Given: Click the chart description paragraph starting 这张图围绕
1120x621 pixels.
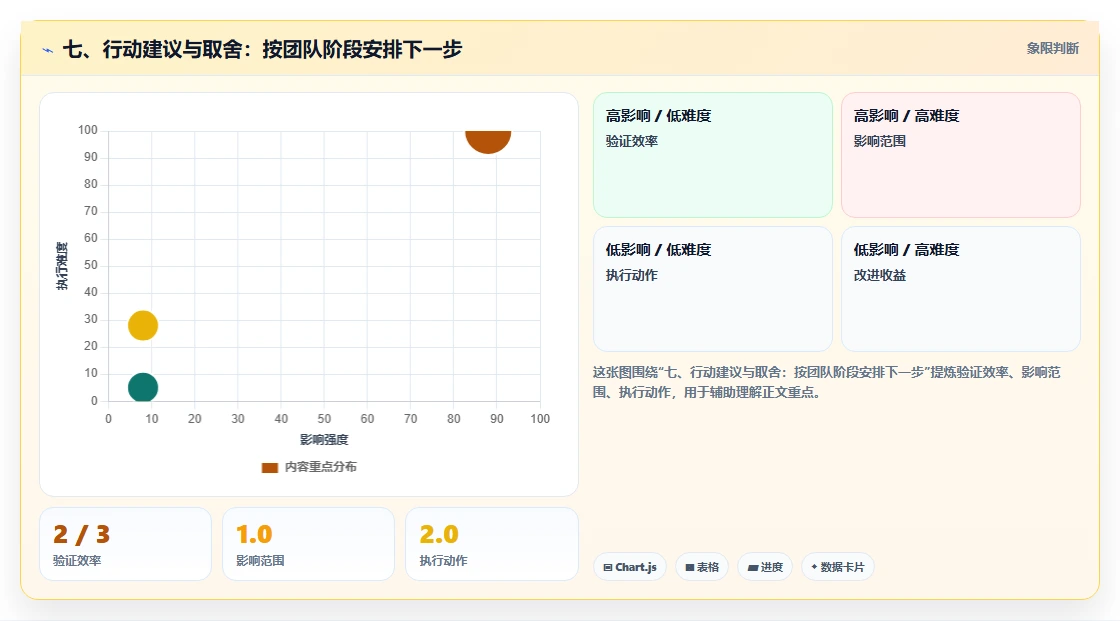Looking at the screenshot, I should [x=826, y=382].
